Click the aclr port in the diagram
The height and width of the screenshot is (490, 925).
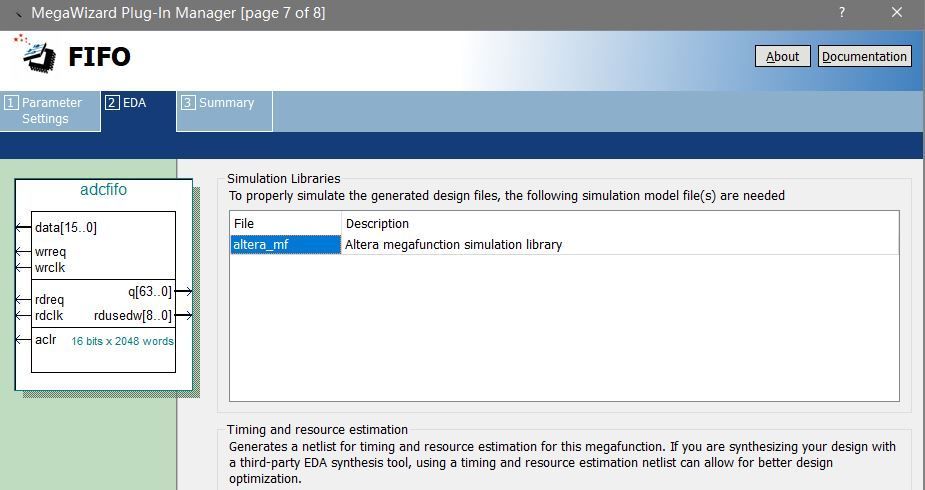tap(45, 340)
